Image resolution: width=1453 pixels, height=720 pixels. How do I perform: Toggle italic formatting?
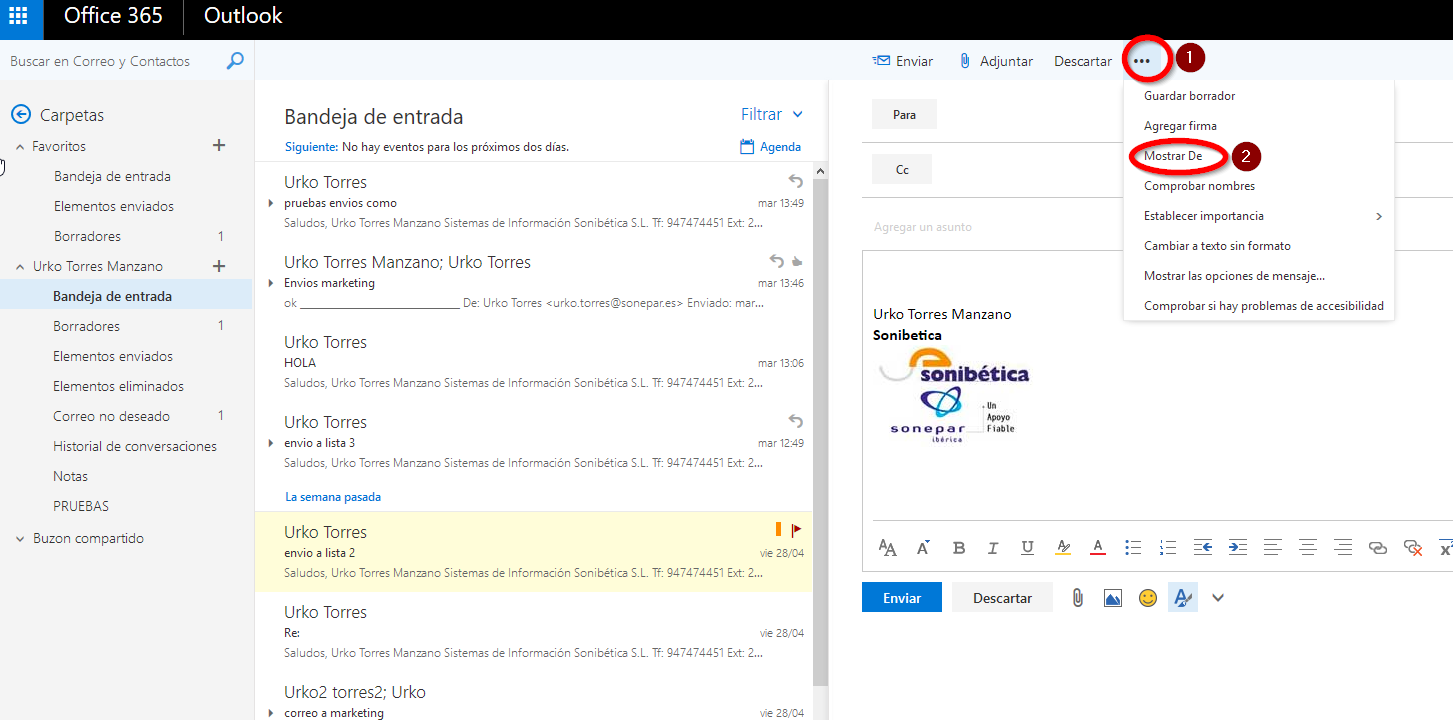(x=993, y=547)
